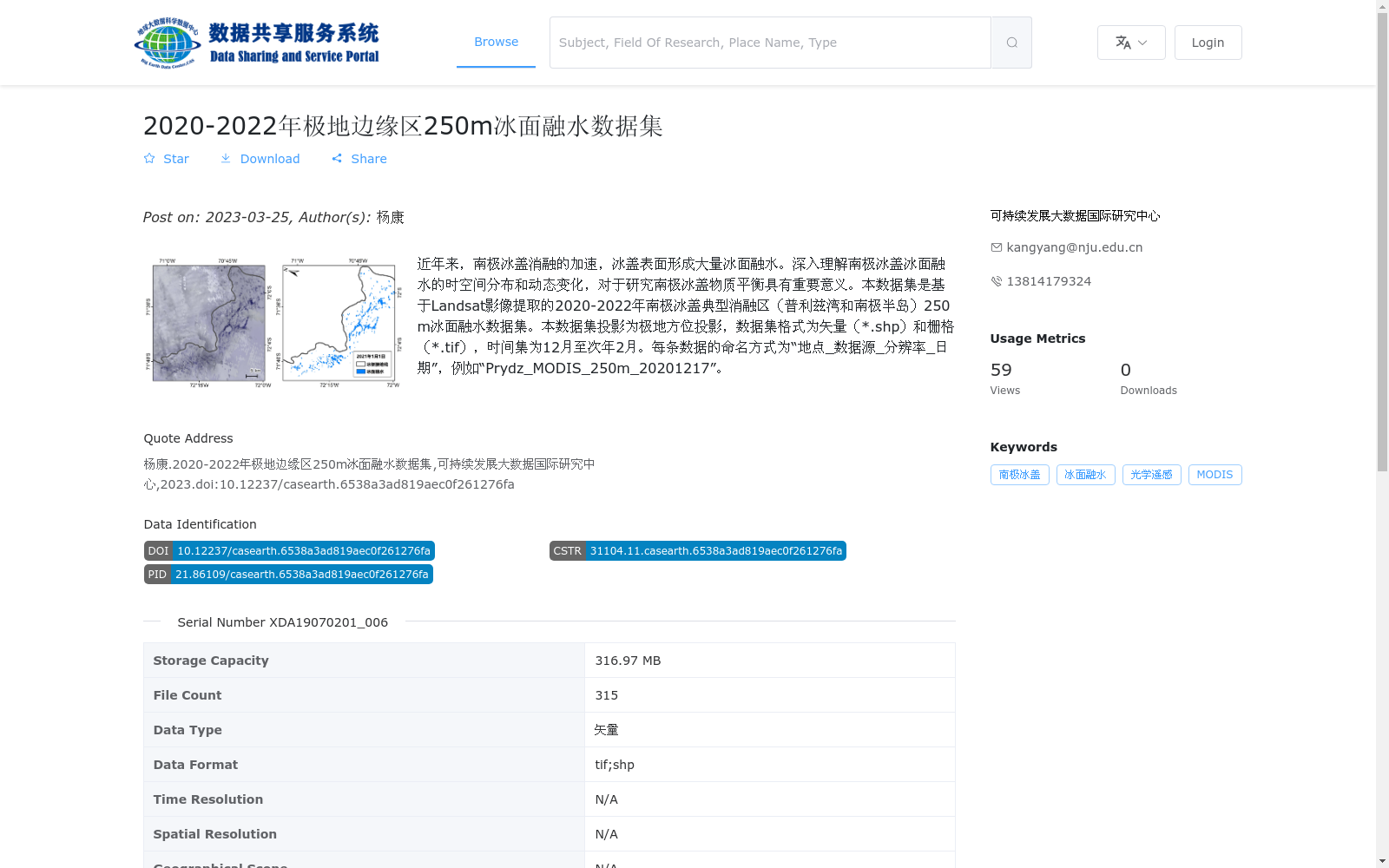Click the DOI identifier badge
The width and height of the screenshot is (1389, 868).
[289, 551]
